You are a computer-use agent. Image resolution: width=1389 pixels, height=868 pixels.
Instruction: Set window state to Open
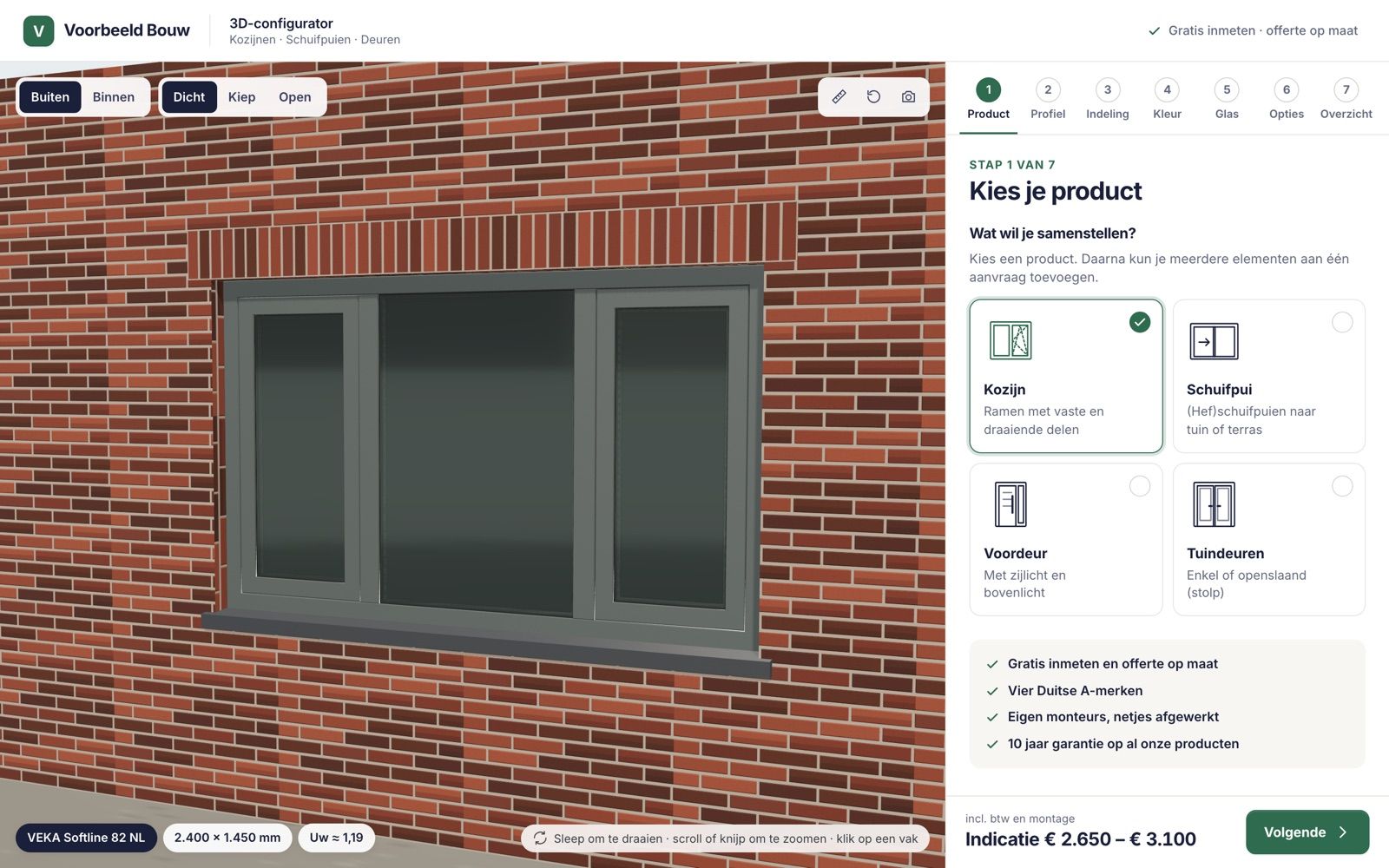[295, 97]
